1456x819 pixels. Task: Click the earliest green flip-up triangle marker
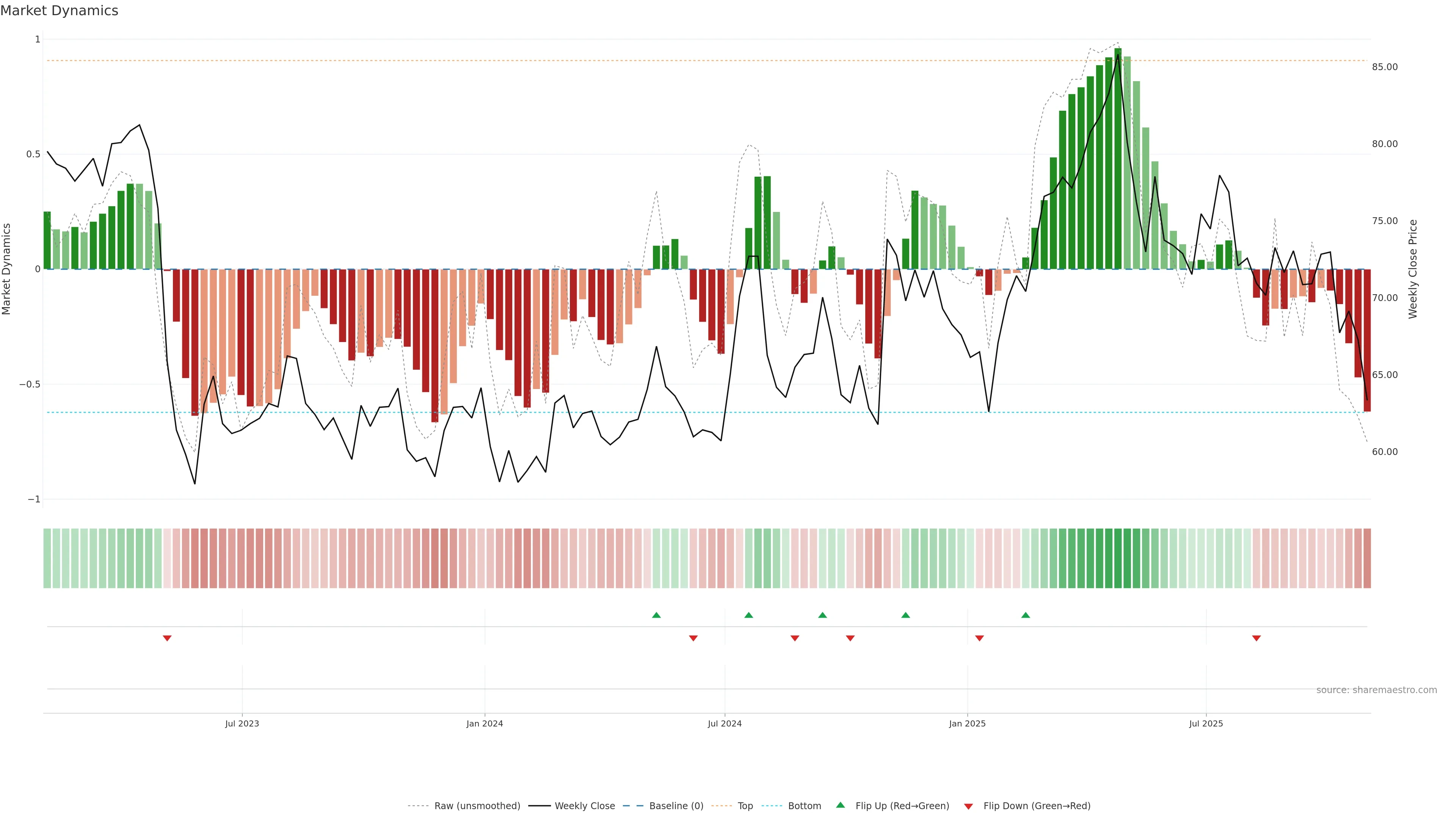[656, 615]
